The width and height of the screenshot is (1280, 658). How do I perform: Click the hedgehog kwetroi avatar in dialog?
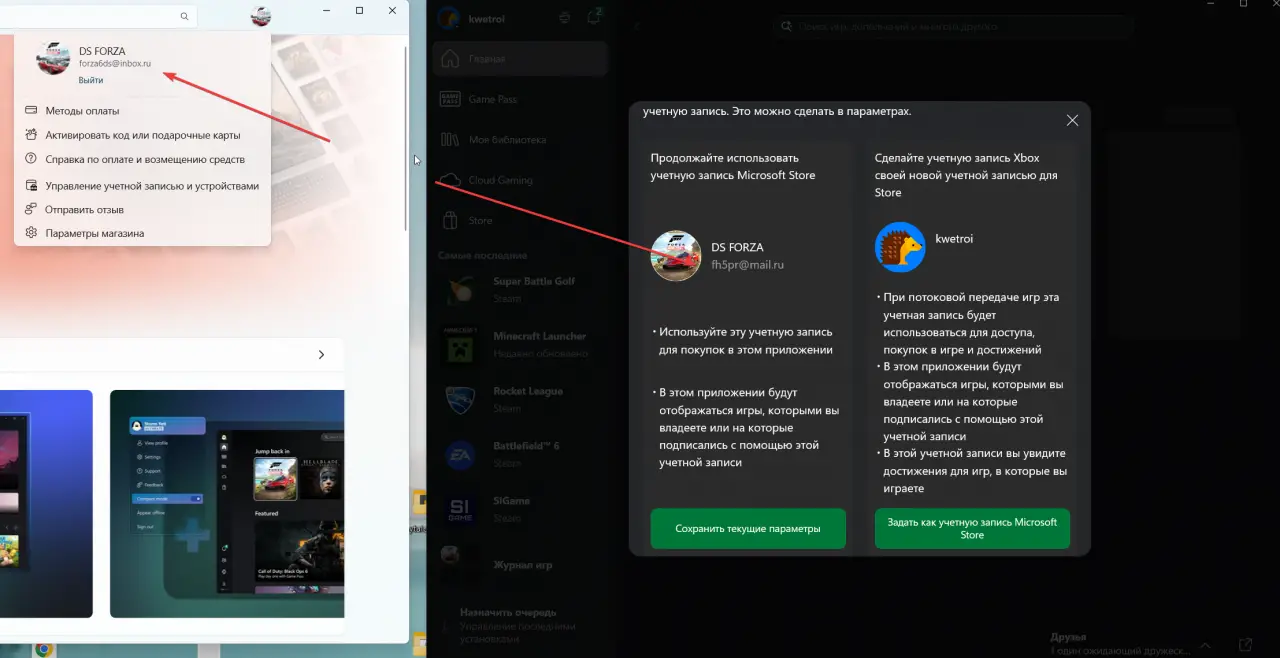(900, 247)
